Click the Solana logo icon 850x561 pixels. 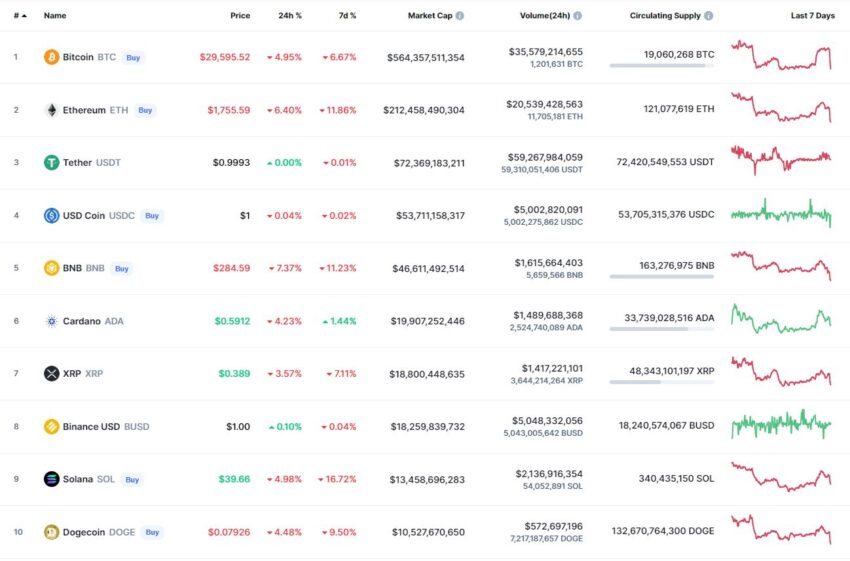(x=51, y=479)
